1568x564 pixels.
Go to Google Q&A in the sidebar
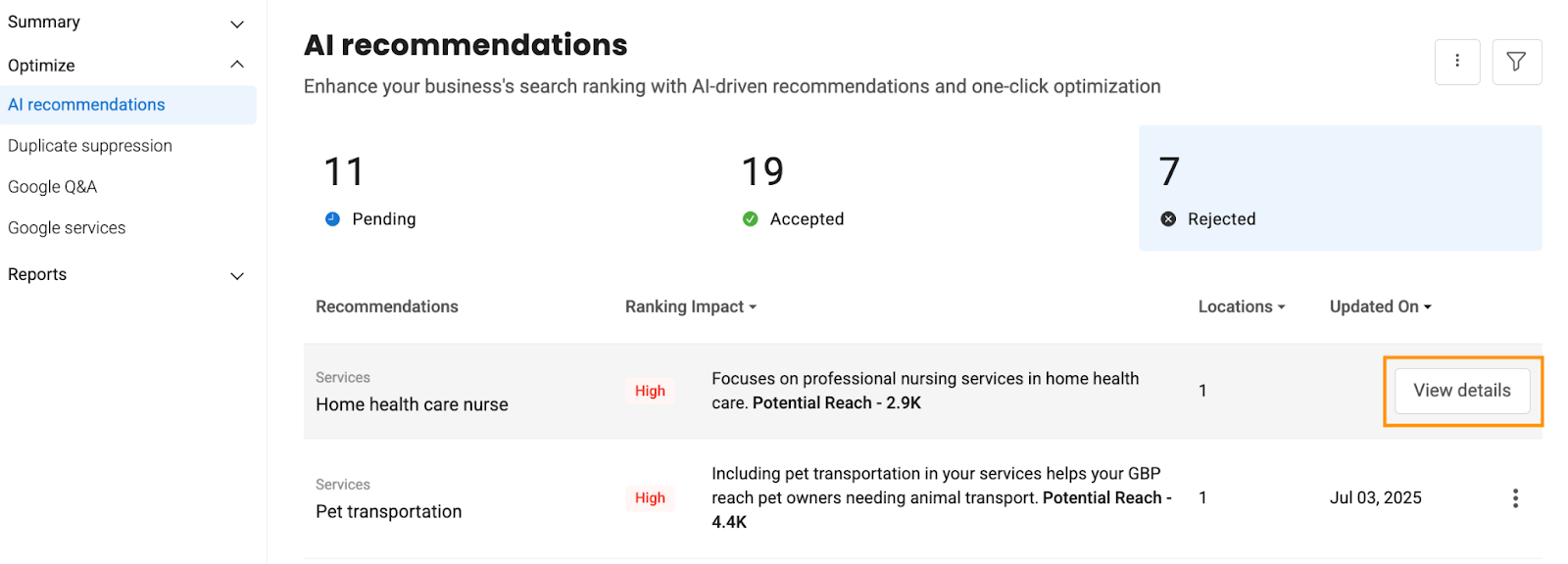(53, 187)
